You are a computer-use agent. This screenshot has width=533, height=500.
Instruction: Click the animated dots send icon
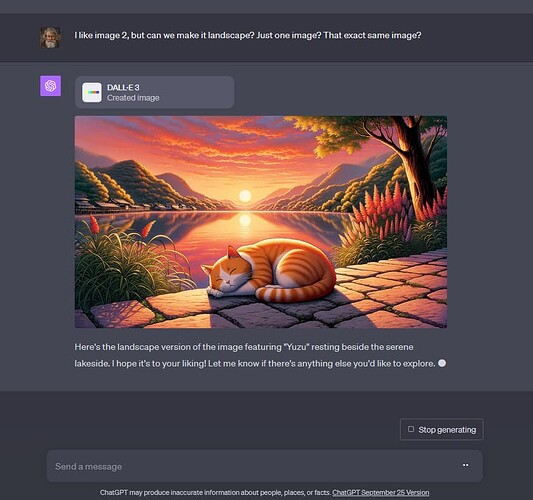point(465,465)
